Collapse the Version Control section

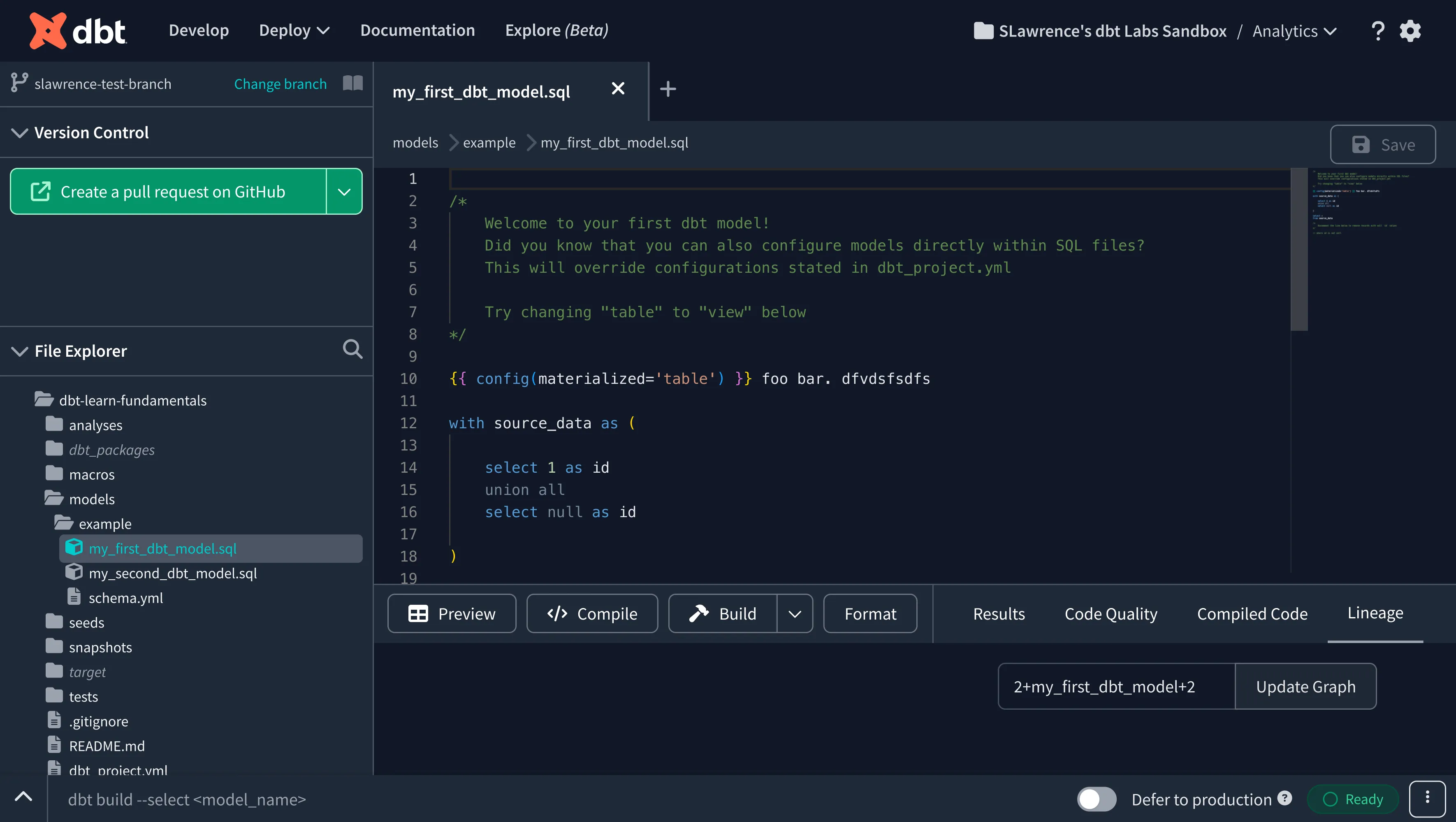tap(20, 133)
